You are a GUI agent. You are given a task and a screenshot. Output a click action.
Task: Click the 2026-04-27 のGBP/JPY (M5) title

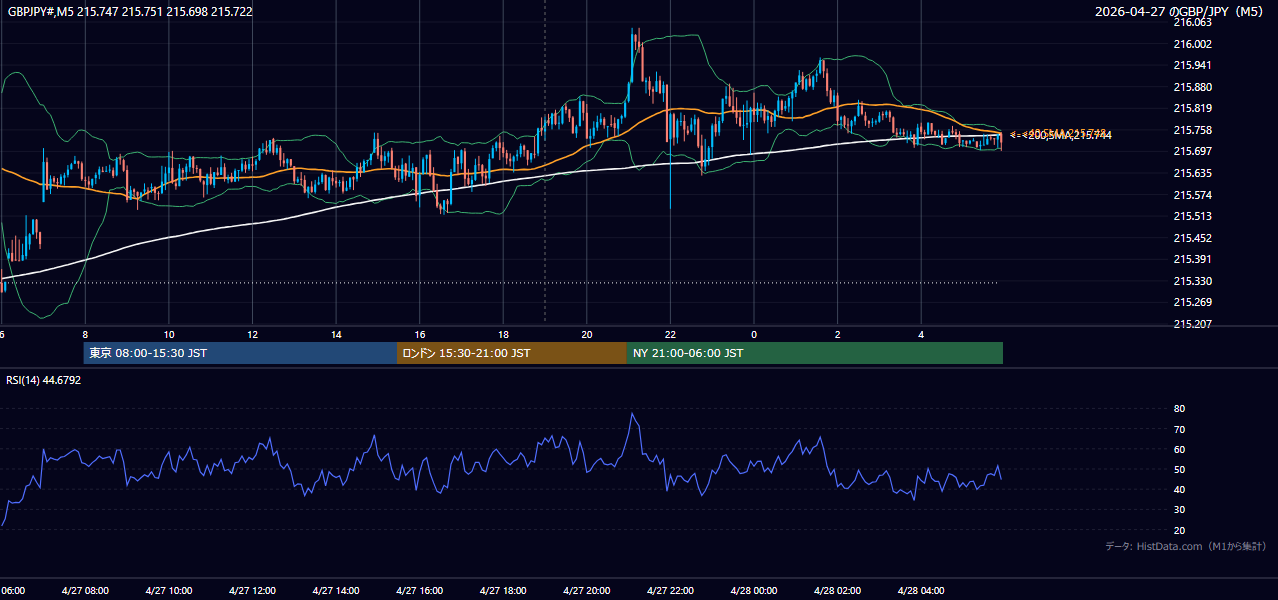(x=1181, y=12)
